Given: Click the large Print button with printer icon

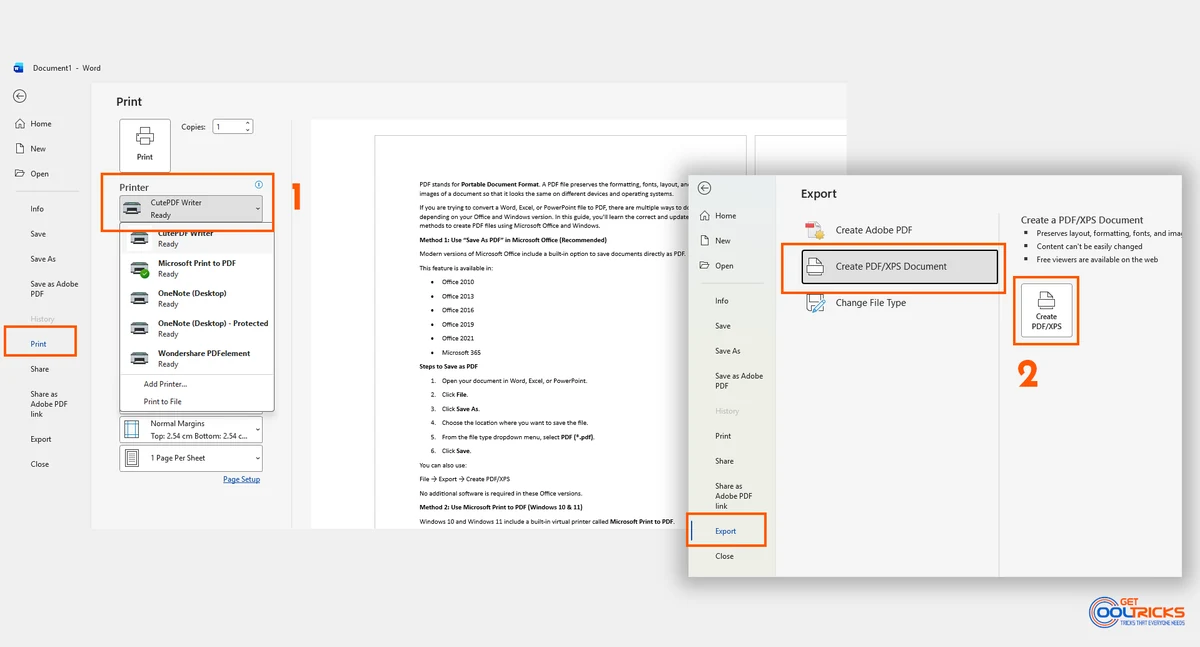Looking at the screenshot, I should point(145,145).
